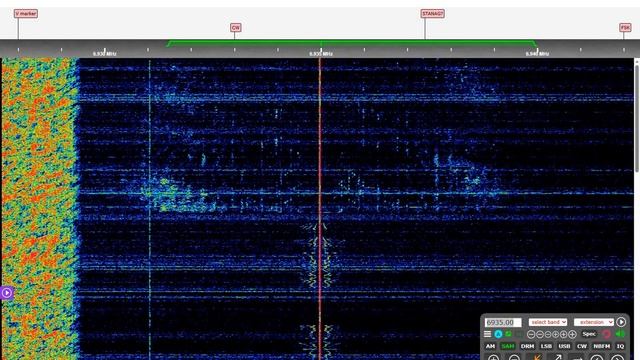
Task: Click the FSK marker label
Action: click(625, 27)
